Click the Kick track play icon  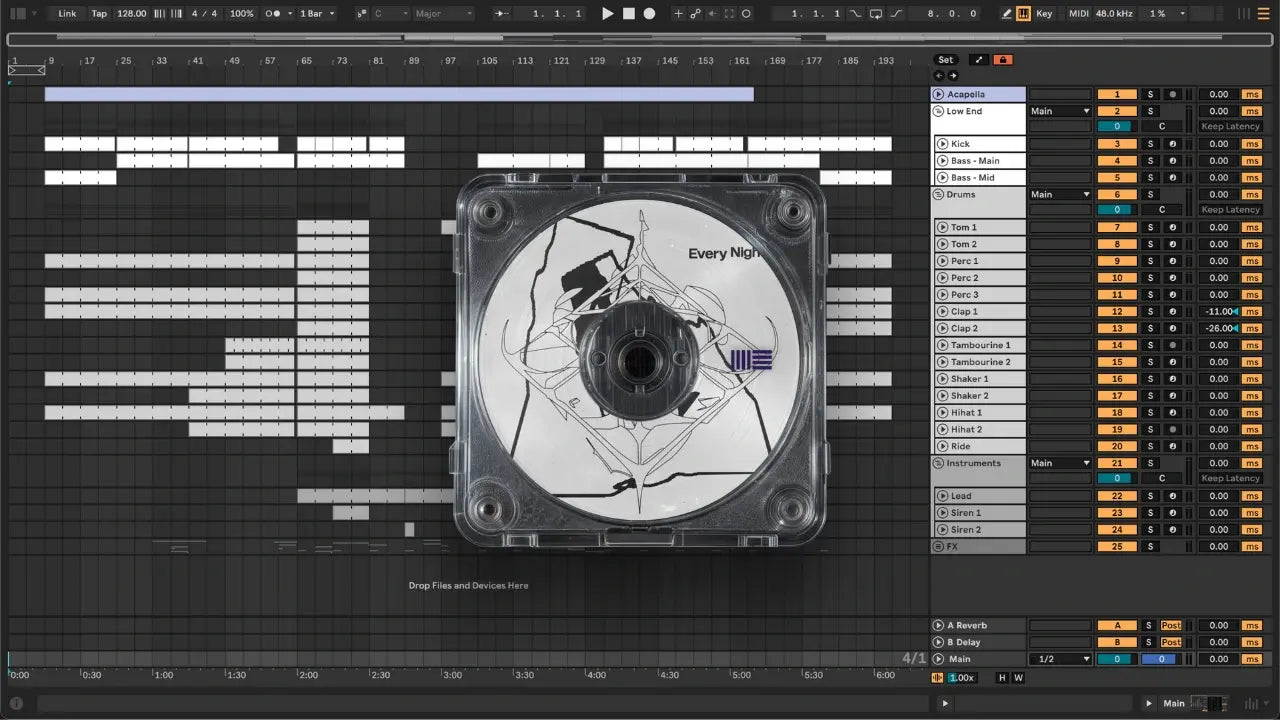point(942,144)
